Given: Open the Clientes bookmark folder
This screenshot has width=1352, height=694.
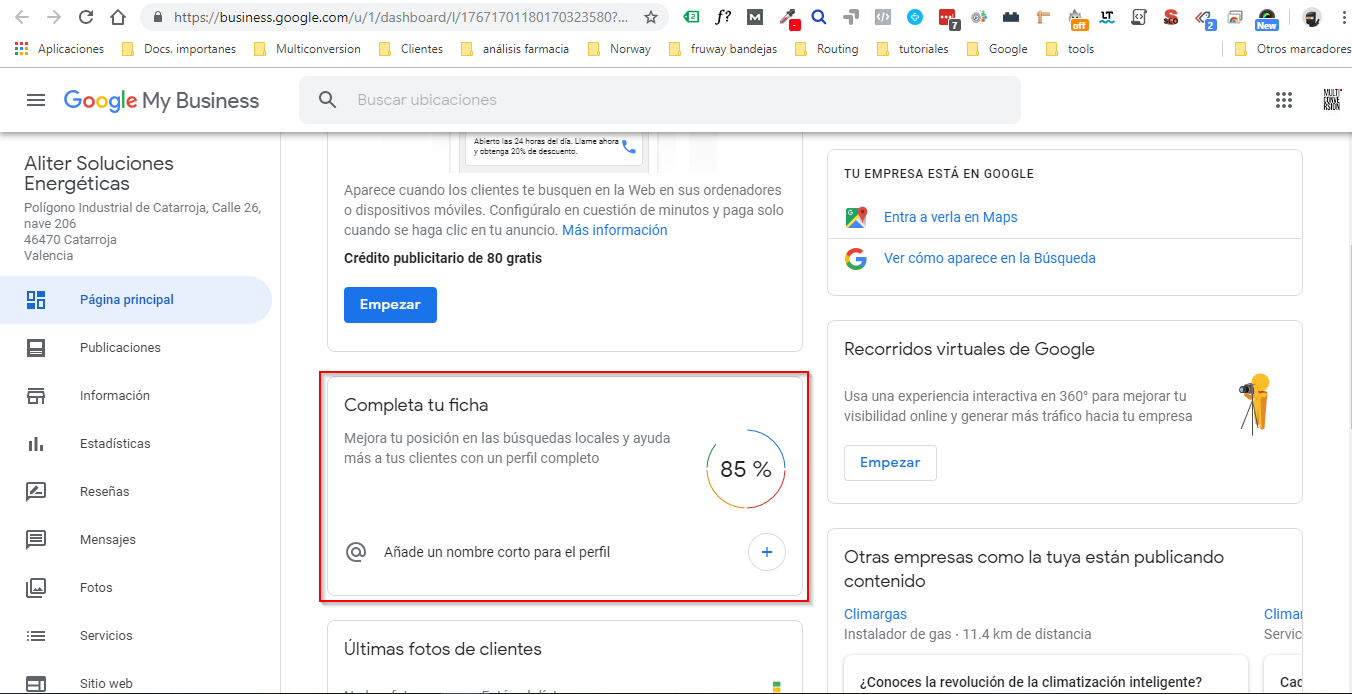Looking at the screenshot, I should point(411,49).
